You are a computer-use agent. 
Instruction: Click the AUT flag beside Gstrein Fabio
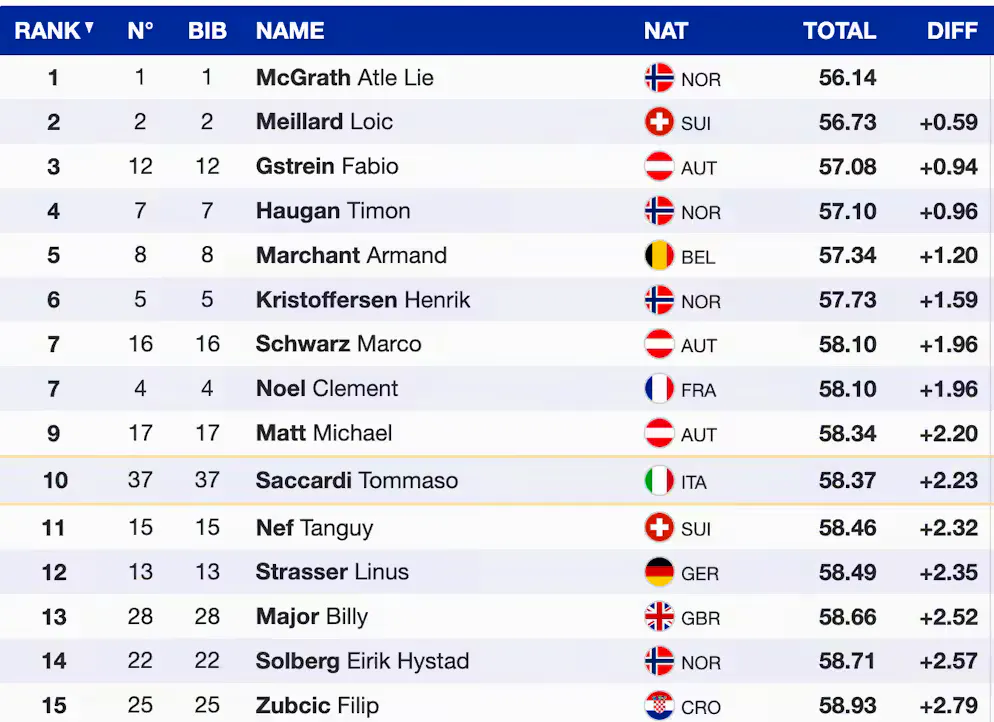659,167
